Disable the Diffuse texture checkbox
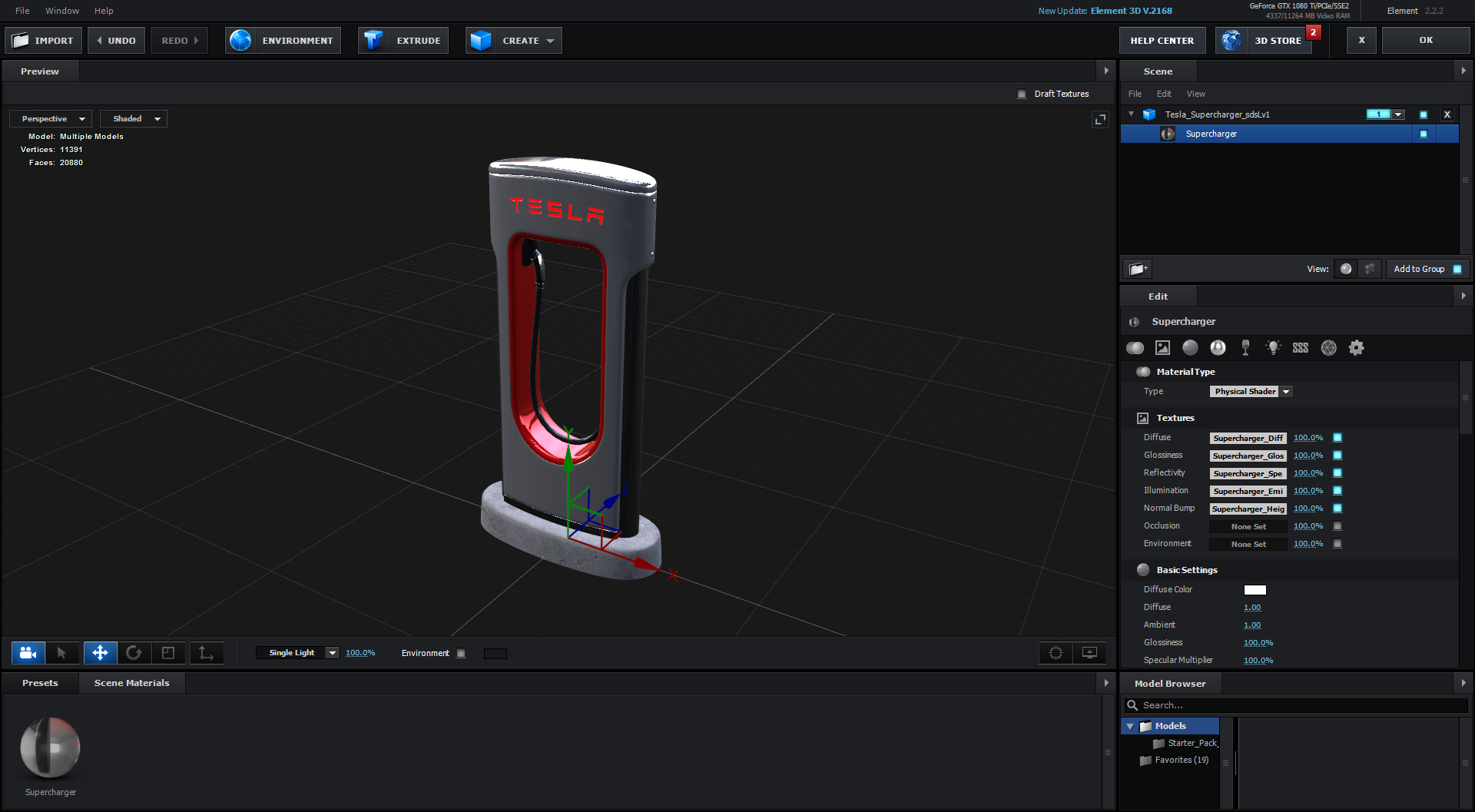The image size is (1475, 812). (1337, 438)
